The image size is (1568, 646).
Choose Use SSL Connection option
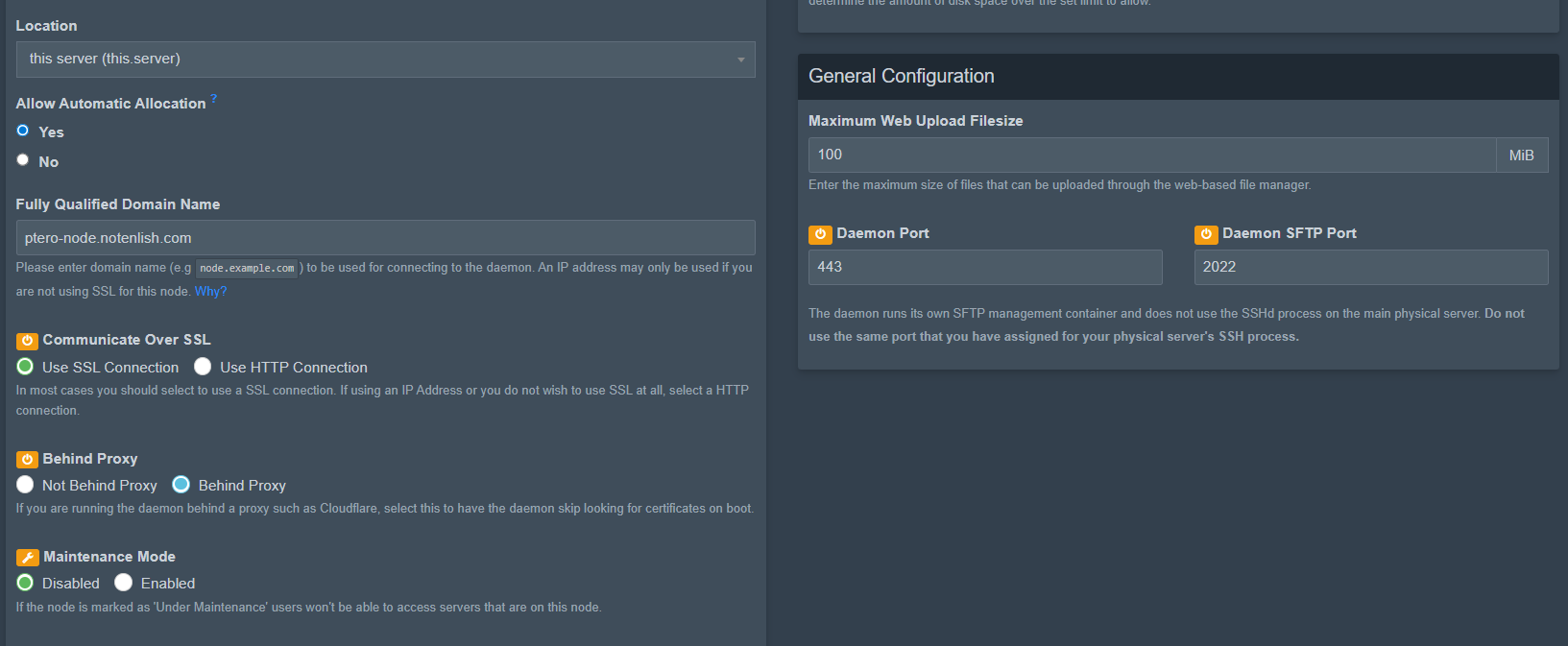(x=25, y=366)
